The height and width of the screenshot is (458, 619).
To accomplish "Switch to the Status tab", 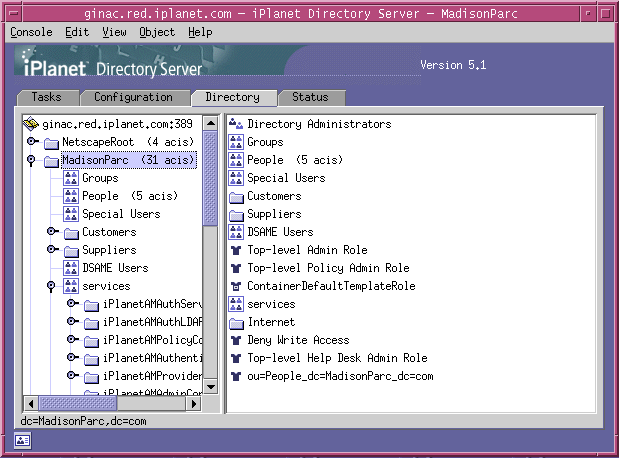I will pyautogui.click(x=310, y=98).
